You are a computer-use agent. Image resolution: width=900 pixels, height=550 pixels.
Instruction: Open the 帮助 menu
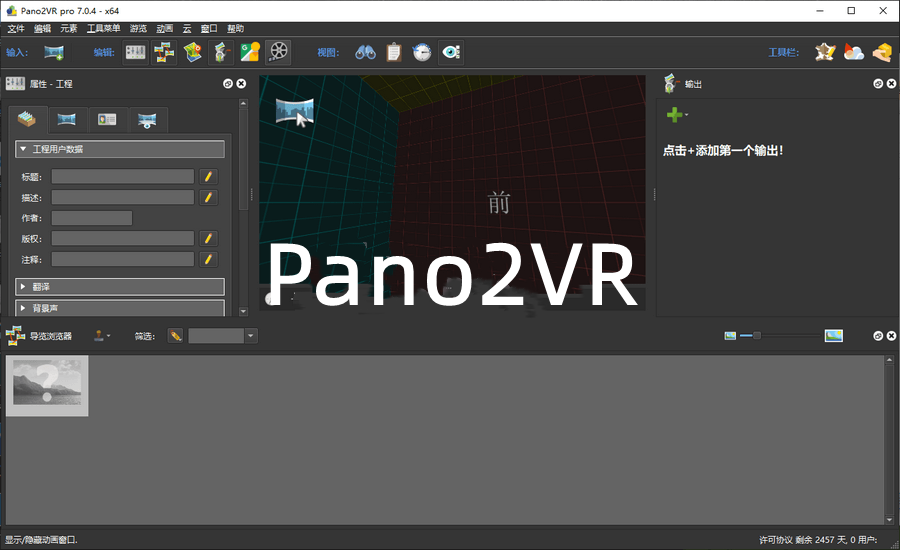click(235, 29)
